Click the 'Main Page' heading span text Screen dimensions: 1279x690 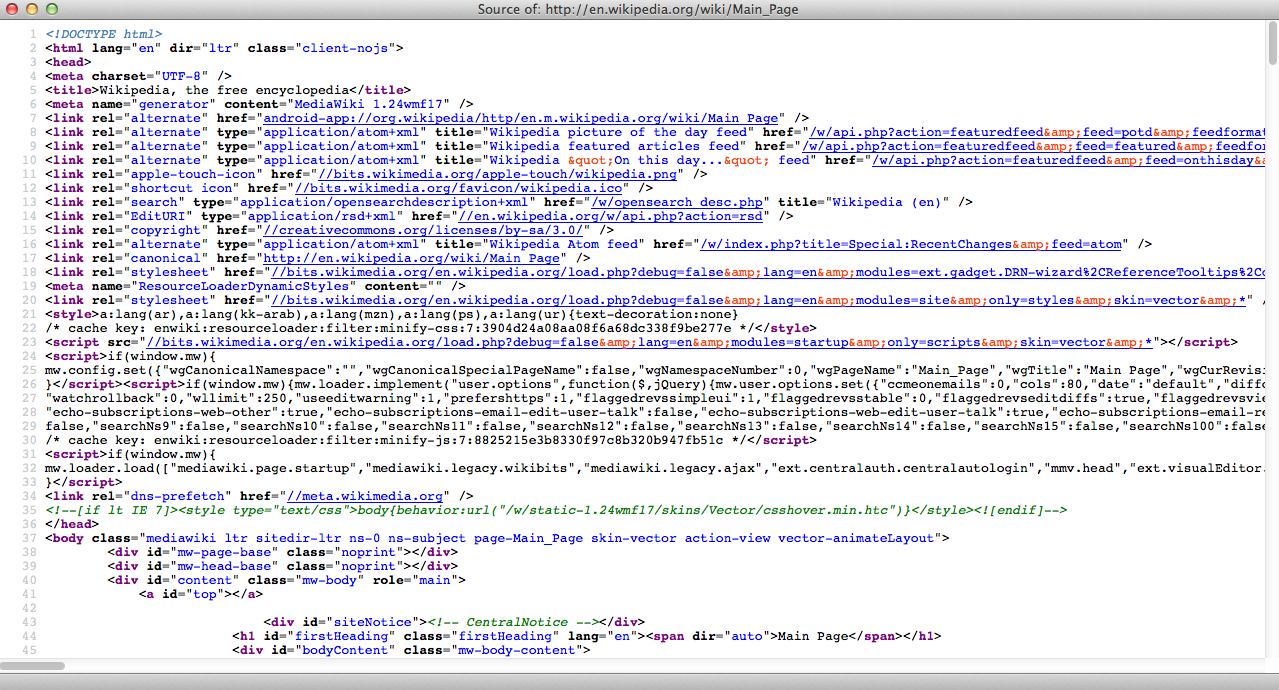point(813,636)
